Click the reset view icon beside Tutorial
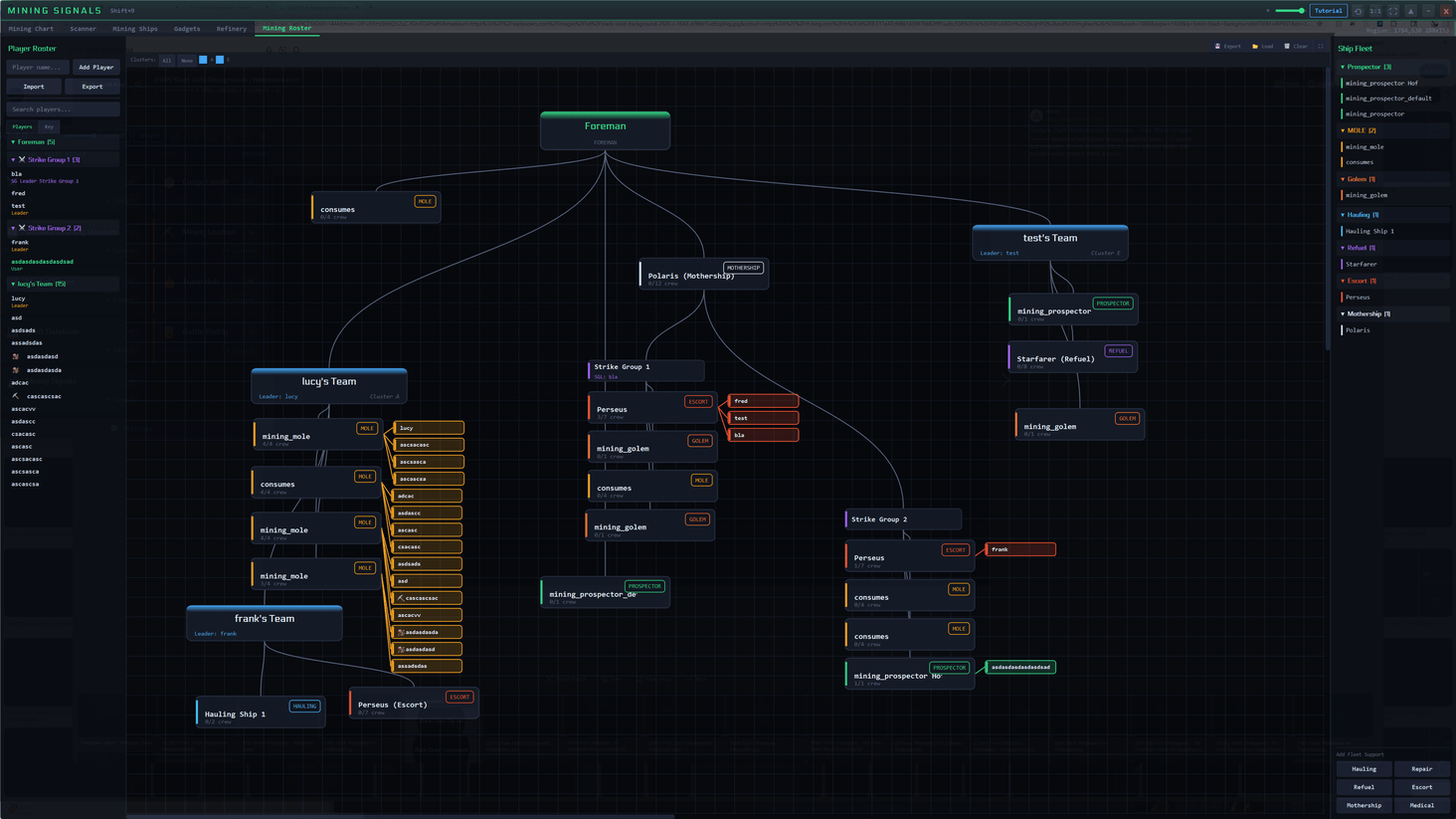The image size is (1456, 819). tap(1358, 11)
